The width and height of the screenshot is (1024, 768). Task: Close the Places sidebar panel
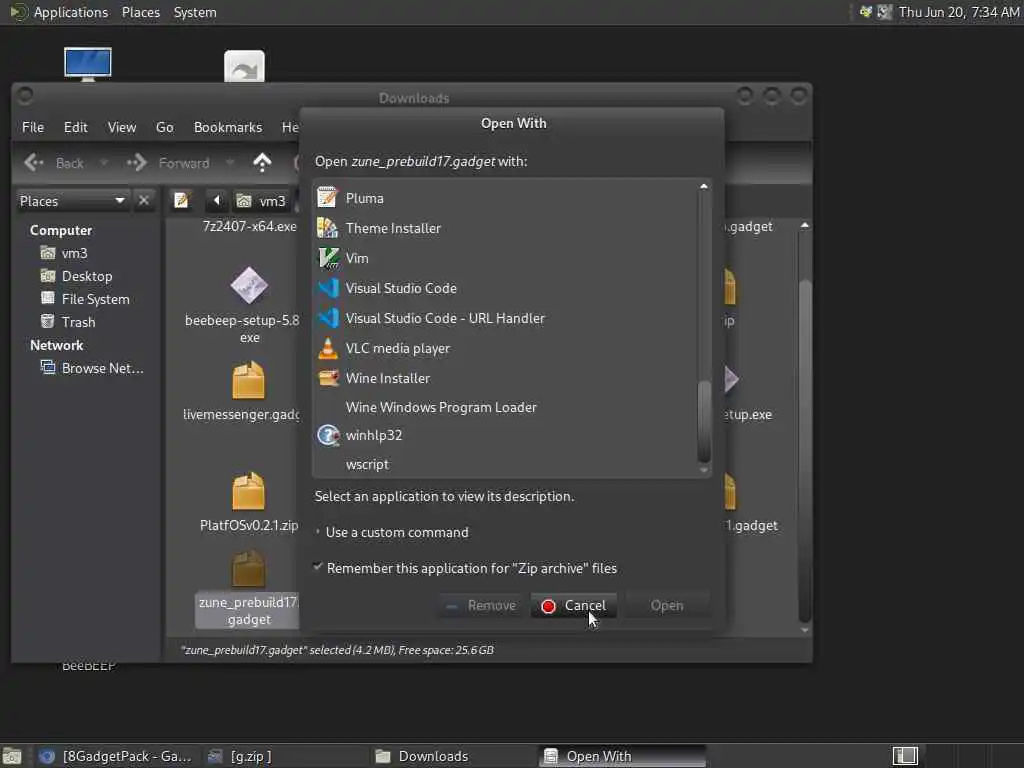pyautogui.click(x=144, y=200)
